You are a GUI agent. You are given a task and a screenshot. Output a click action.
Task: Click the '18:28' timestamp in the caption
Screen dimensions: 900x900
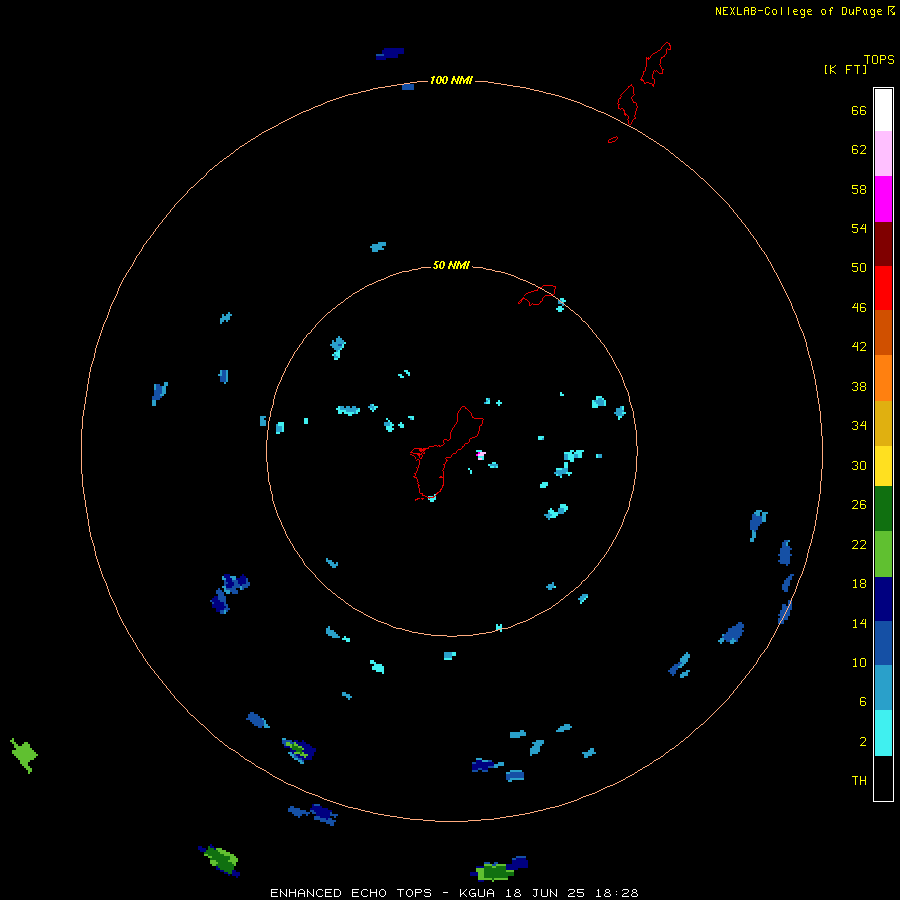click(616, 893)
